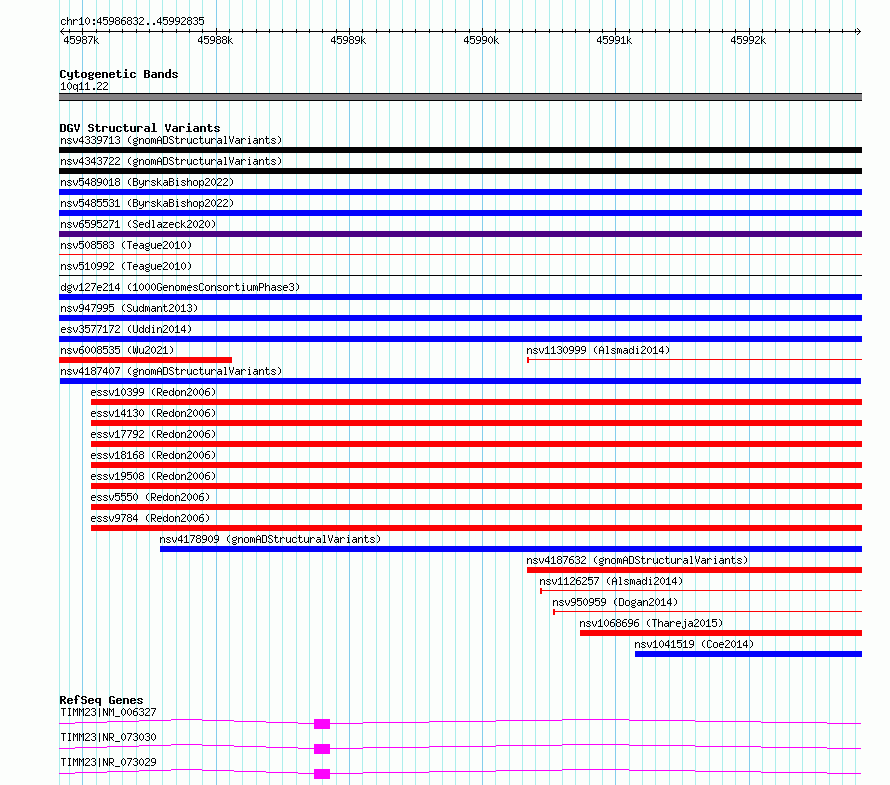
Task: Select nsv508583 (Teague2010) label
Action: click(126, 245)
